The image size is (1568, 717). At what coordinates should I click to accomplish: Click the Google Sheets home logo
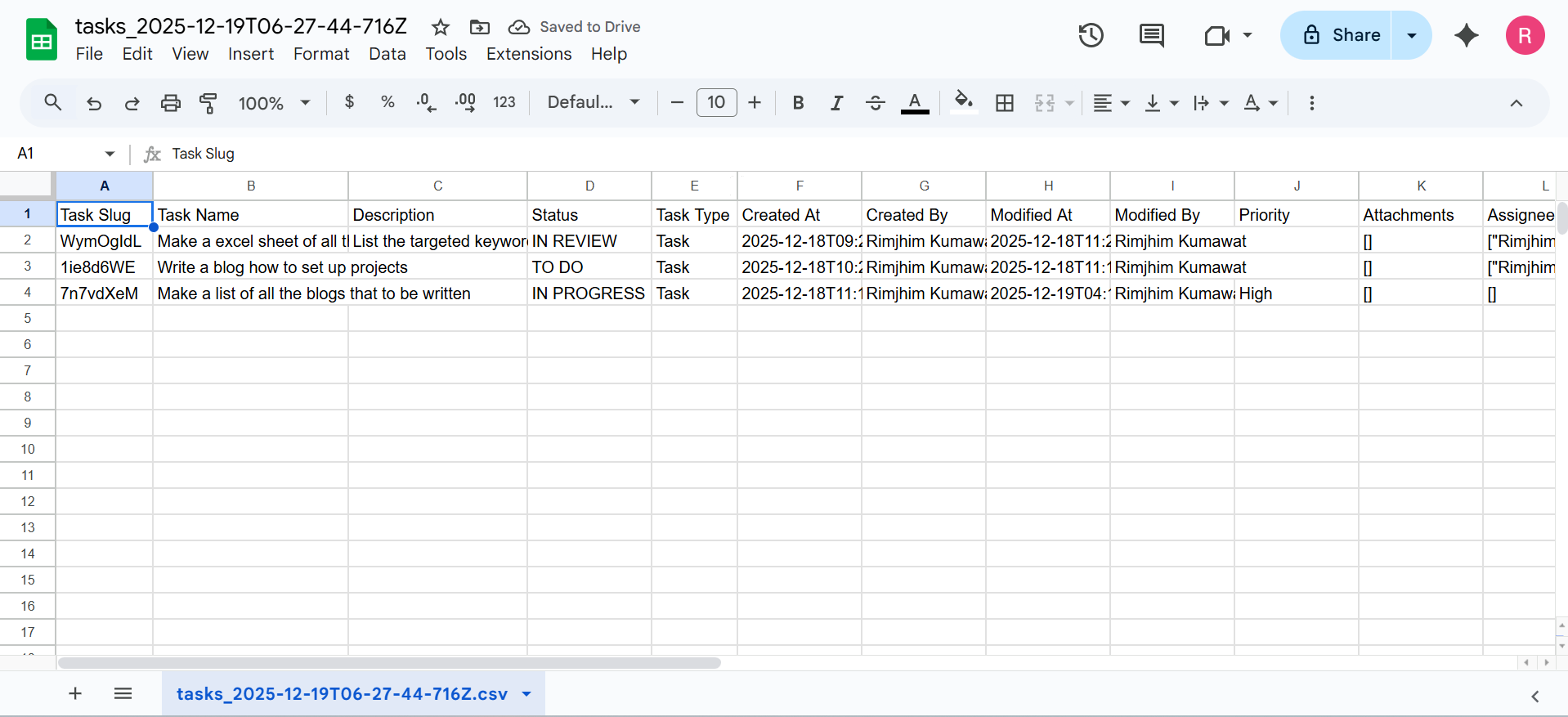pos(41,39)
